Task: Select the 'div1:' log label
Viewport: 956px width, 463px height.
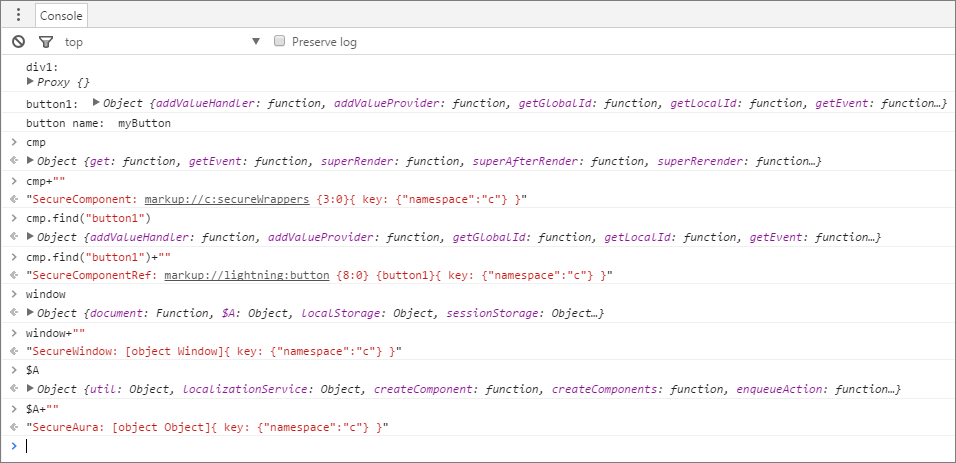Action: point(42,68)
